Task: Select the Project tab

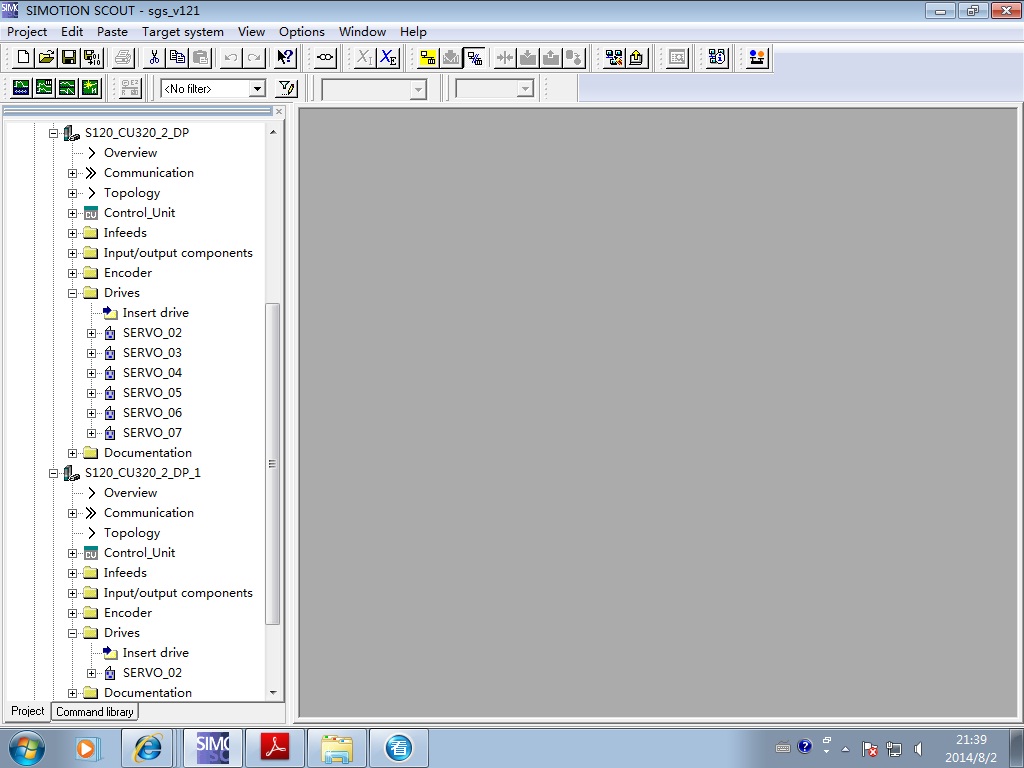Action: tap(27, 711)
